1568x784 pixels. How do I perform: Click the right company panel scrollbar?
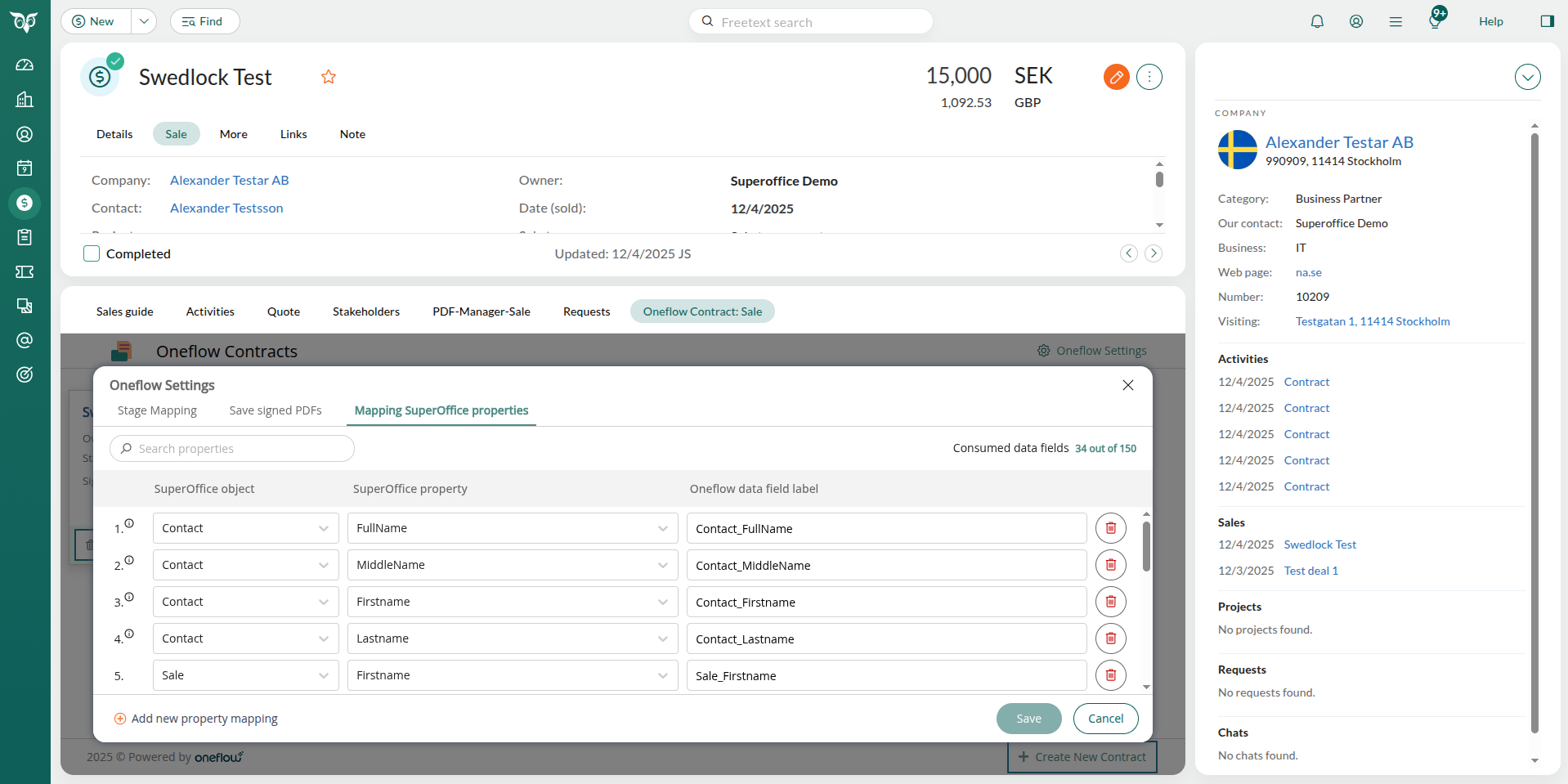pyautogui.click(x=1534, y=433)
